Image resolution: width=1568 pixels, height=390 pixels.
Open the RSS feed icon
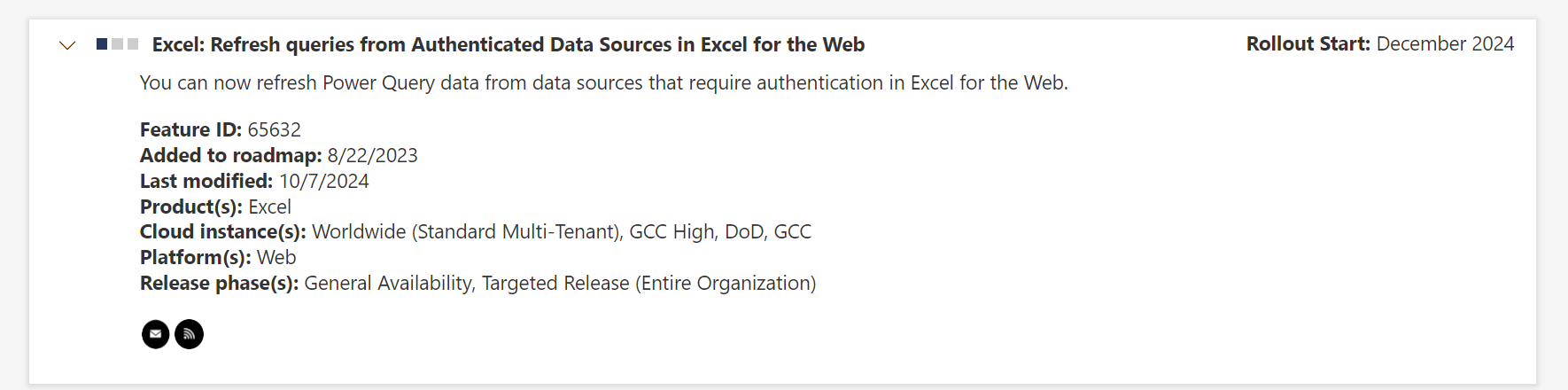189,334
